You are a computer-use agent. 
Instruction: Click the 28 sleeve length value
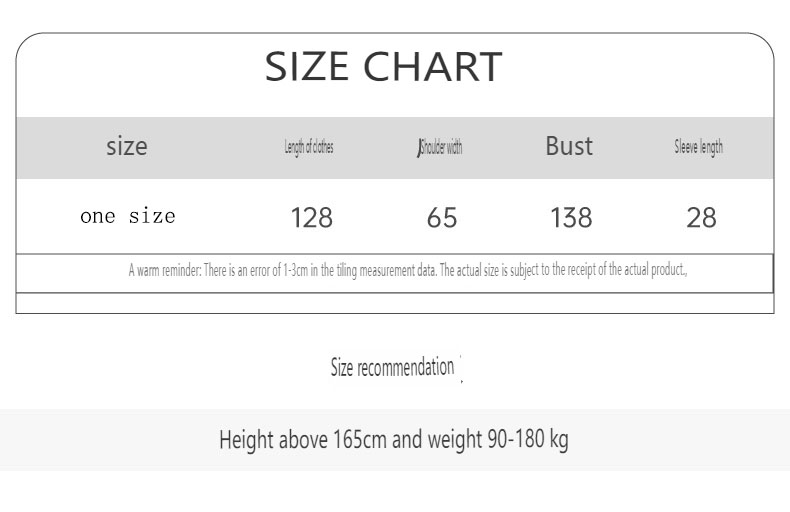click(701, 218)
